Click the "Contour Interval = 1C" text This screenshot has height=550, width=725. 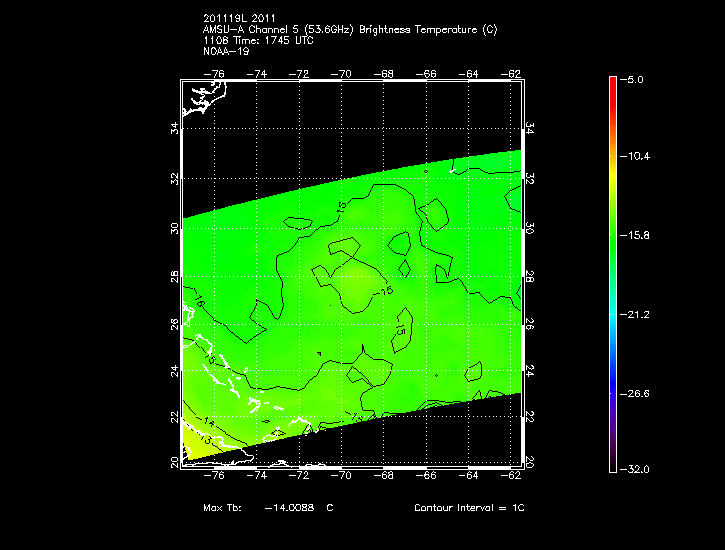(469, 508)
